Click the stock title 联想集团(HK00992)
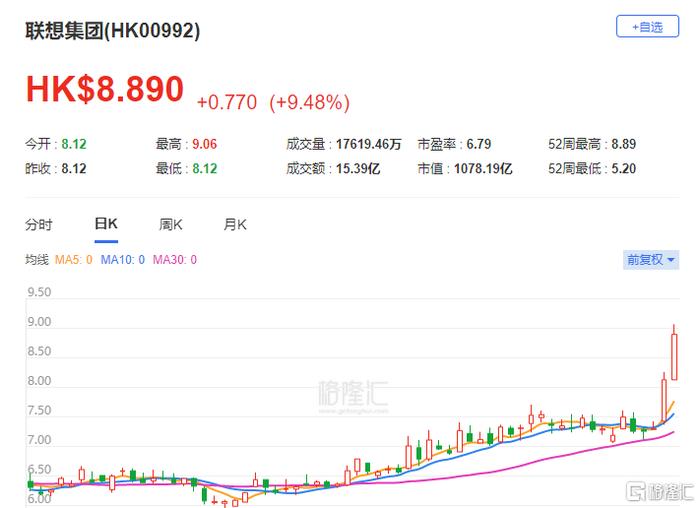 pyautogui.click(x=112, y=31)
